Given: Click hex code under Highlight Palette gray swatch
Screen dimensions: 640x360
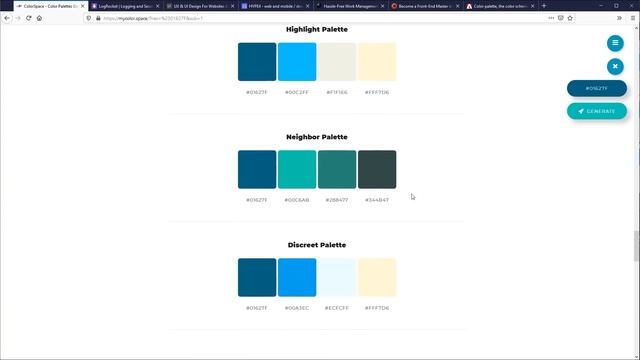Looking at the screenshot, I should [x=337, y=92].
